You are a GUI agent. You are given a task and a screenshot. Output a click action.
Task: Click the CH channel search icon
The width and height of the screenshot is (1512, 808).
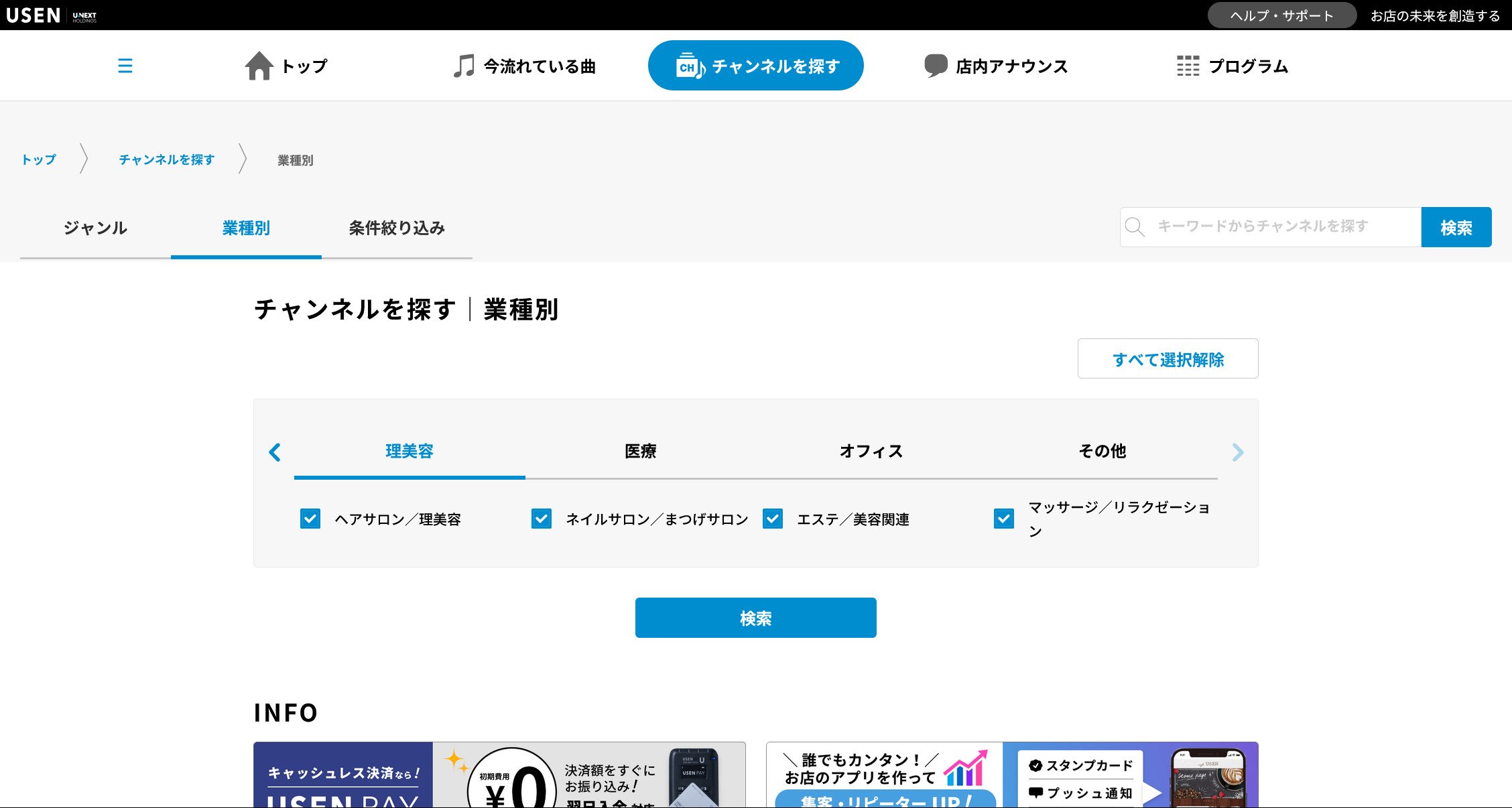690,66
